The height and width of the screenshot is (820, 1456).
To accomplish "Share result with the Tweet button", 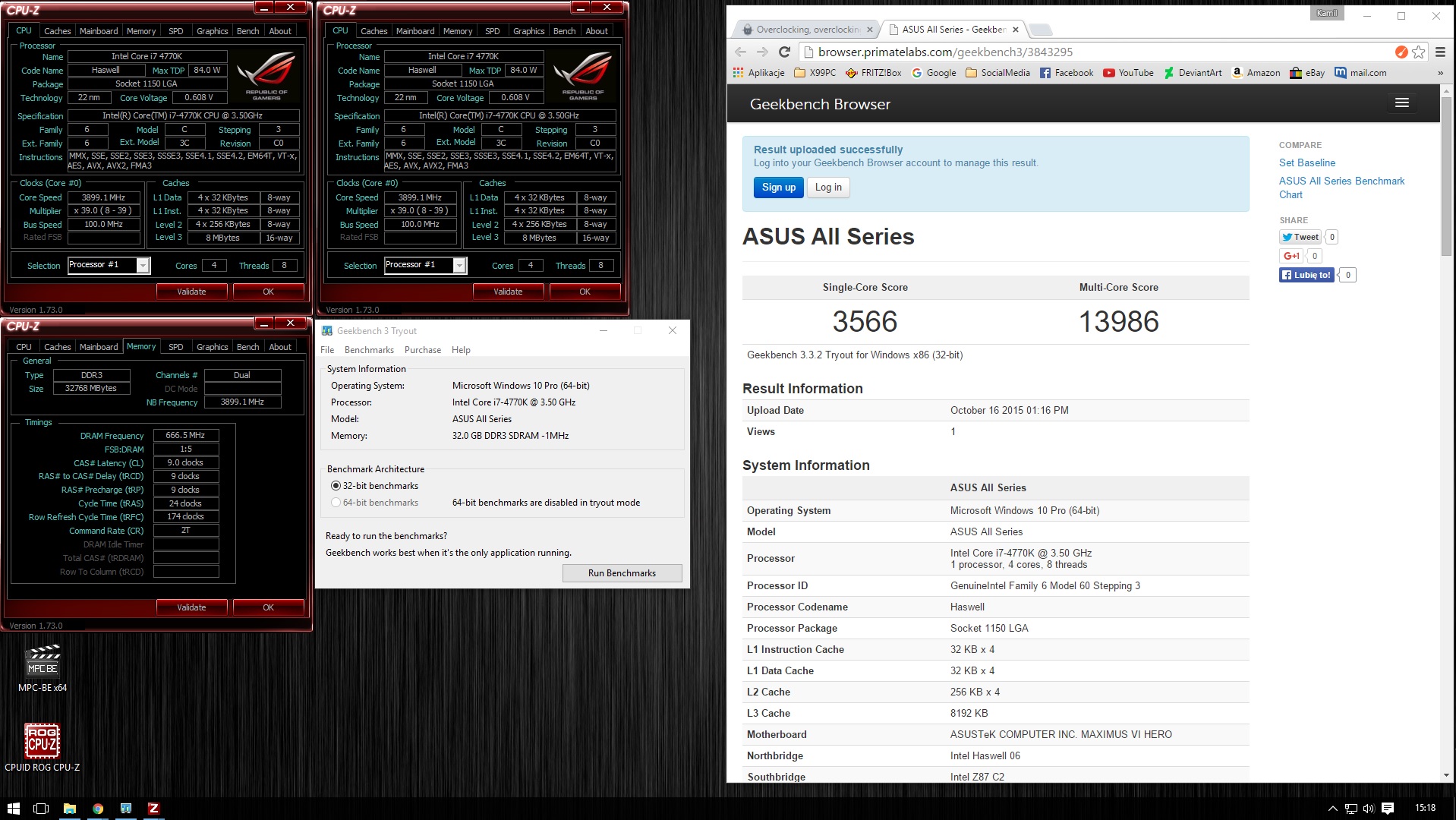I will (x=1300, y=237).
